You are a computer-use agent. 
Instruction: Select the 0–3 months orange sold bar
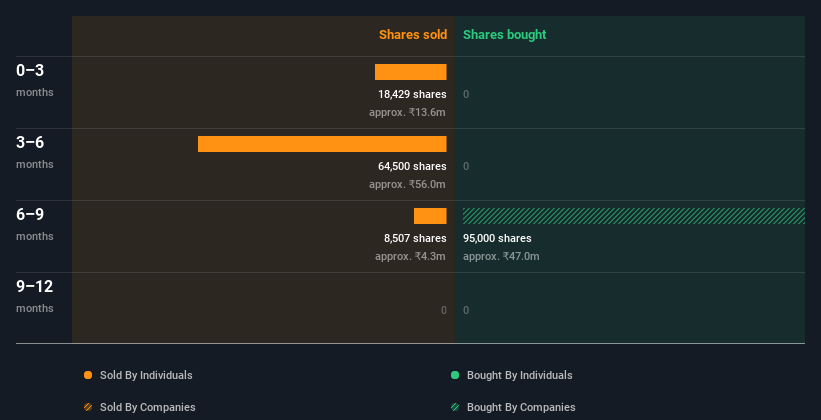[x=410, y=72]
